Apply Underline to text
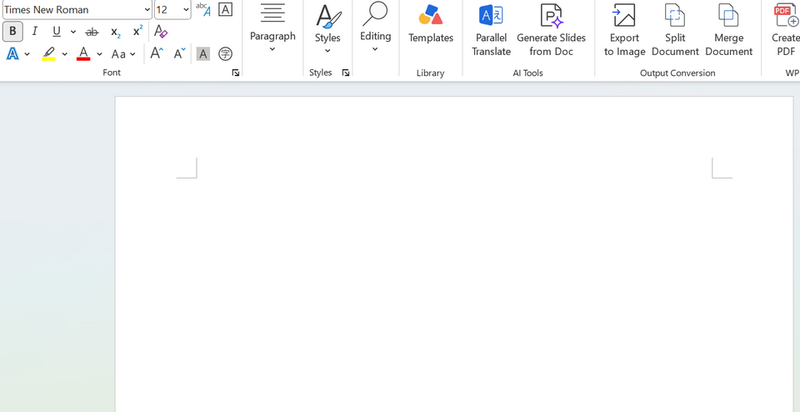Image resolution: width=800 pixels, height=412 pixels. tap(56, 32)
